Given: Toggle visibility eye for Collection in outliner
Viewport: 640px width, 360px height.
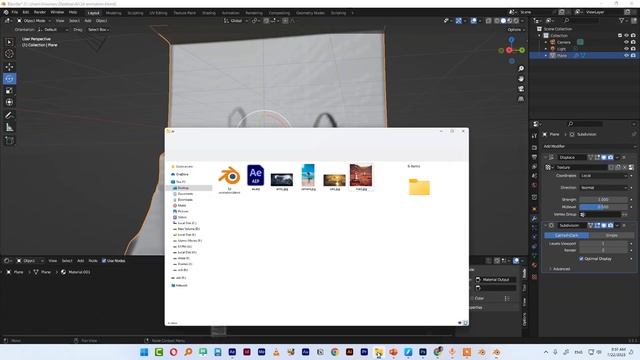Looking at the screenshot, I should [626, 36].
